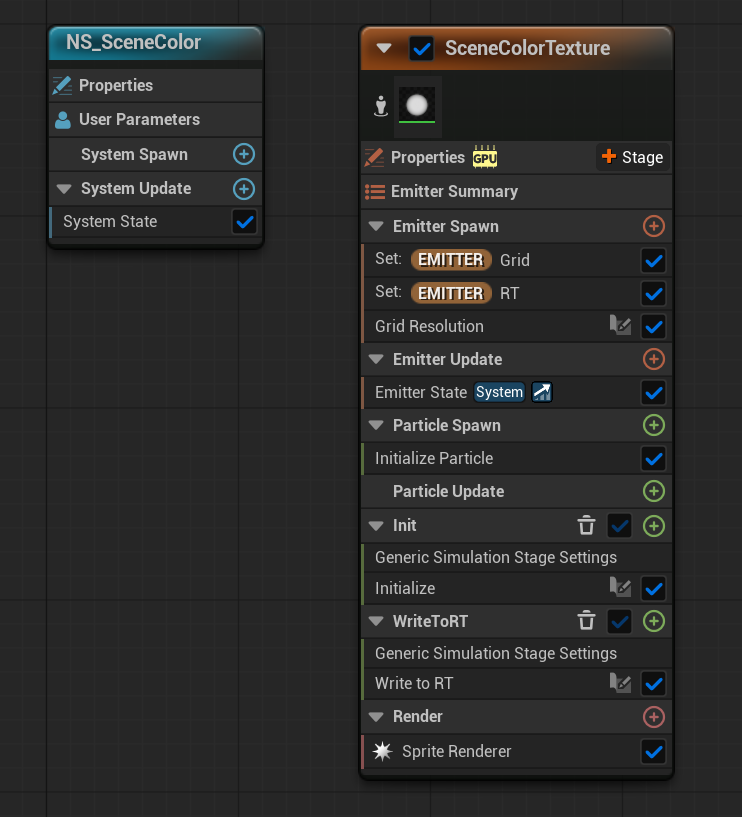Select the Emitter Summary row
742x817 pixels.
[454, 192]
